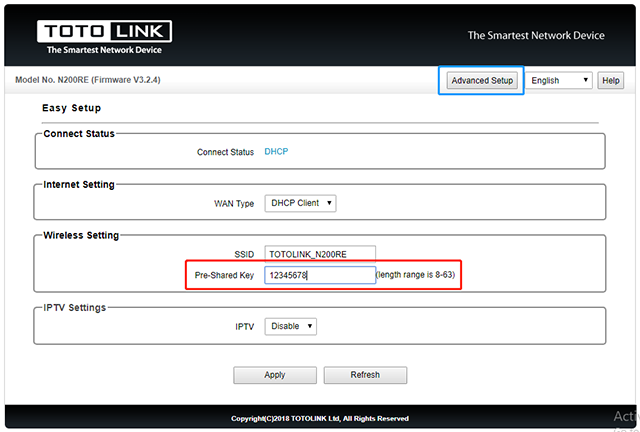Image resolution: width=640 pixels, height=432 pixels.
Task: Apply the Easy Setup settings
Action: (275, 375)
